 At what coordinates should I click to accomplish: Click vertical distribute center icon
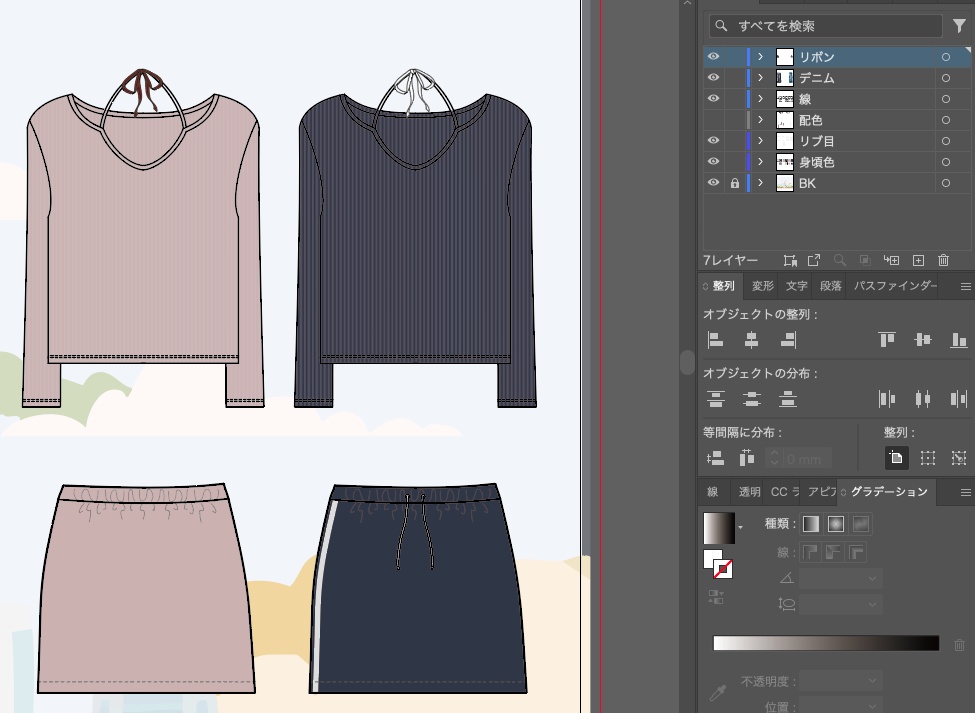(752, 399)
